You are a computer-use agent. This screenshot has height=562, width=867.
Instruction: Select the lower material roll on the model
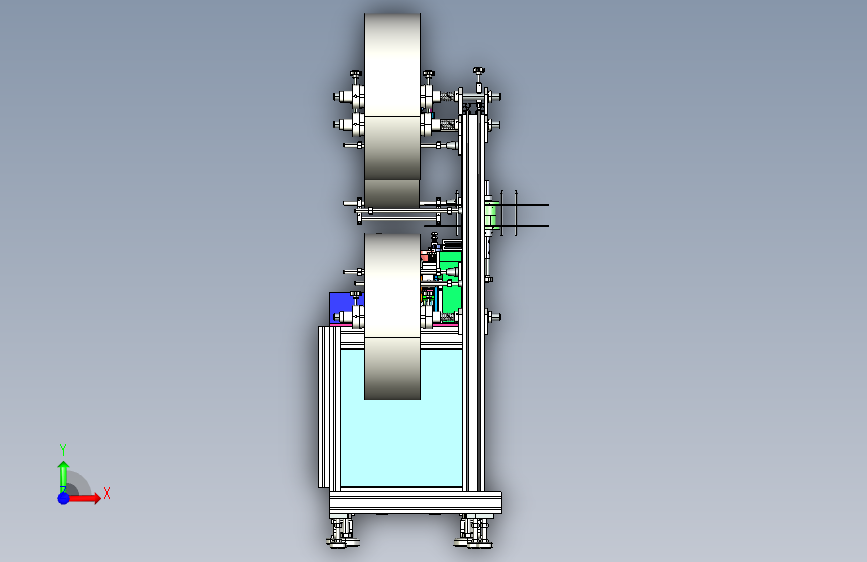coord(392,316)
